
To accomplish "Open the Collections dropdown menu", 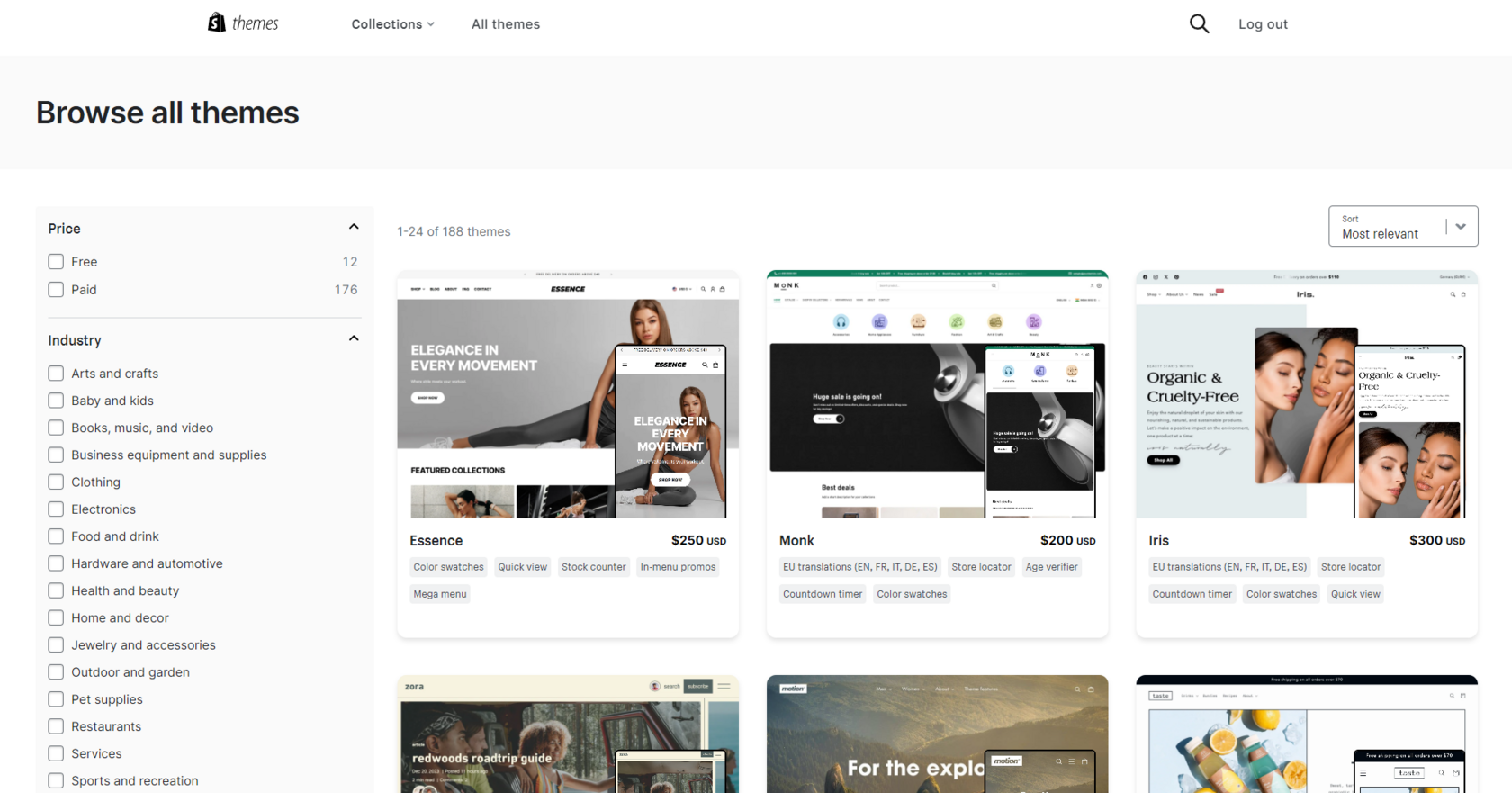I will [x=393, y=24].
